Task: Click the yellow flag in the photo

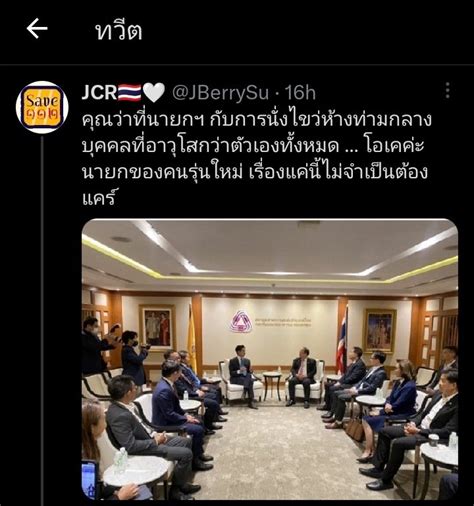Action: click(x=192, y=337)
